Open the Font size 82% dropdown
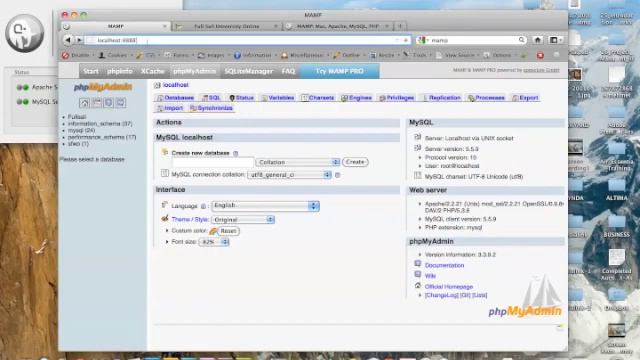The width and height of the screenshot is (640, 360). click(x=214, y=242)
